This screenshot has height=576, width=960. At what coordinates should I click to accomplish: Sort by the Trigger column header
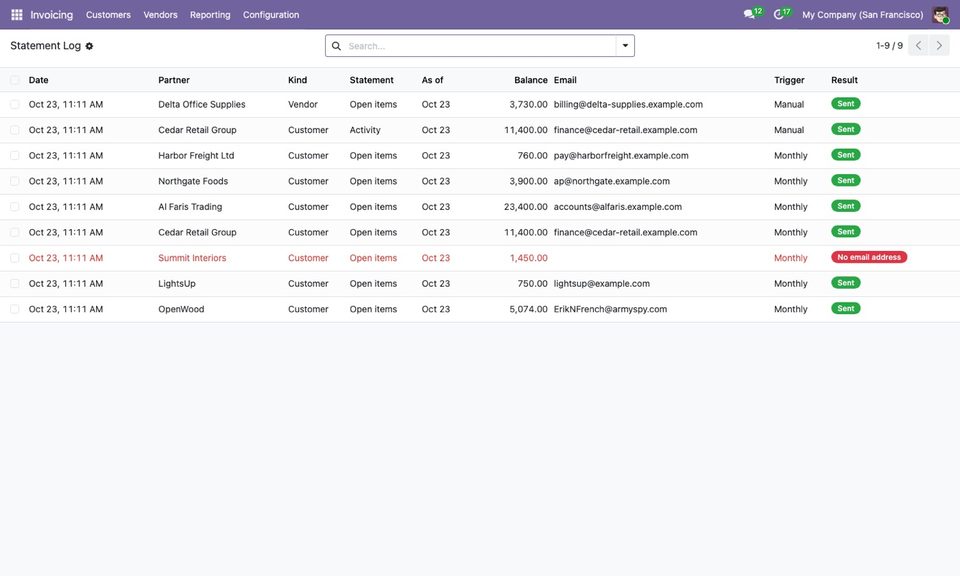click(789, 80)
